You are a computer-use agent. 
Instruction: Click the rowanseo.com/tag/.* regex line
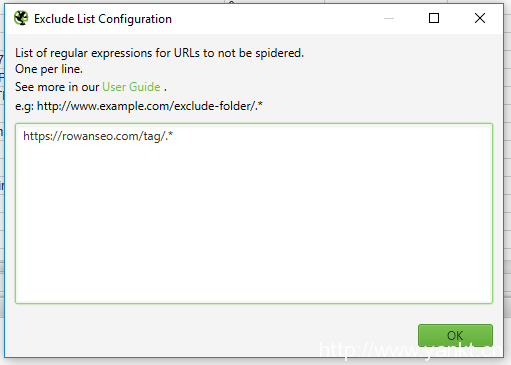98,136
